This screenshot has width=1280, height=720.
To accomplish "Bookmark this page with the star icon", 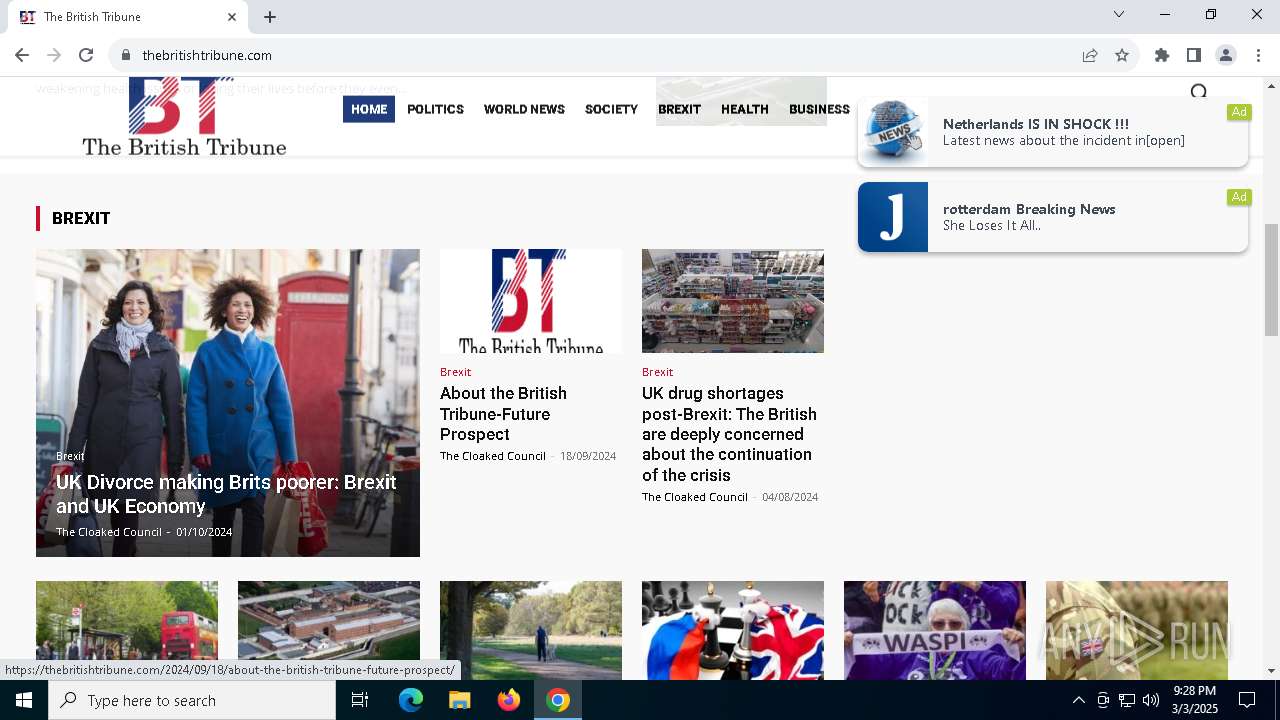I will pos(1122,55).
